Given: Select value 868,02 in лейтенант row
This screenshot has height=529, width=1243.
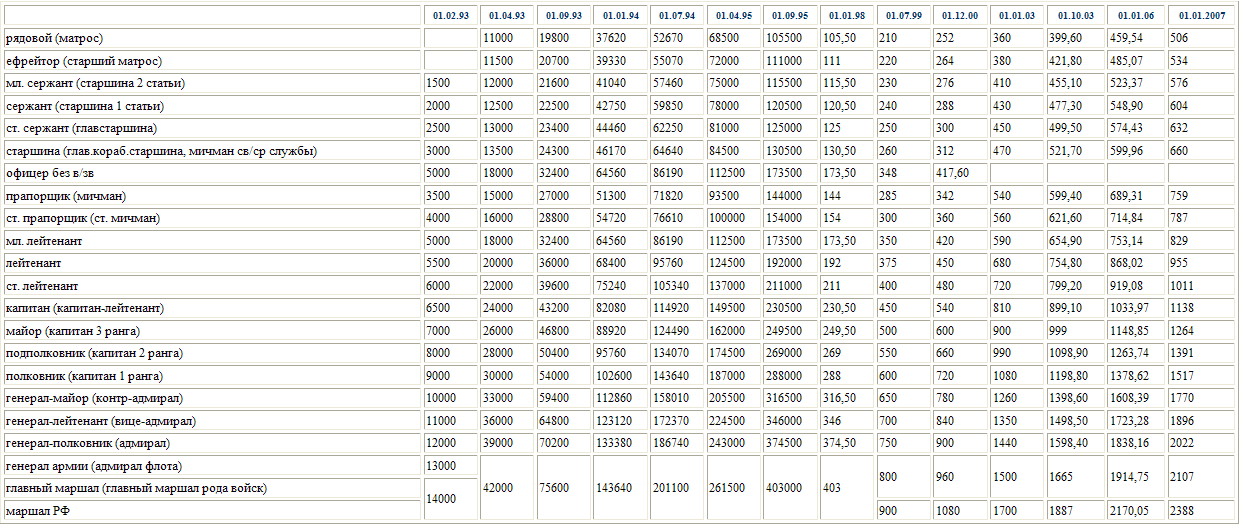Looking at the screenshot, I should (x=1128, y=263).
